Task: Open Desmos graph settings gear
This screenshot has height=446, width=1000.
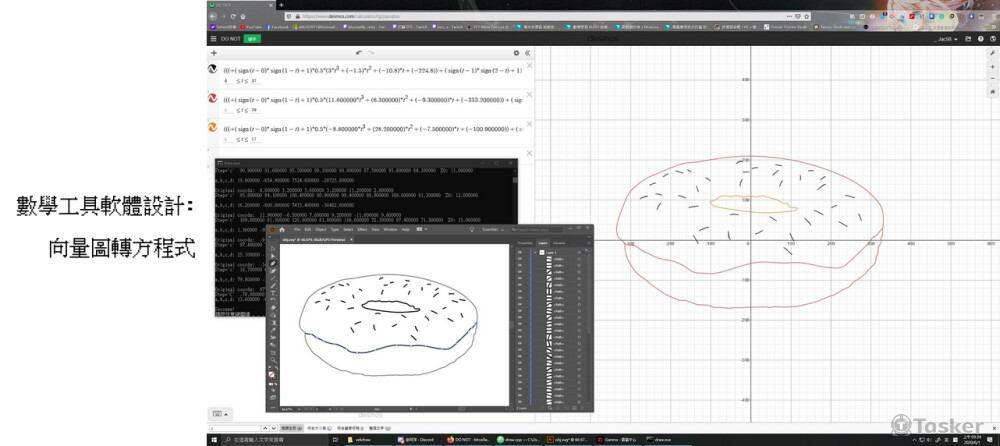Action: 516,52
